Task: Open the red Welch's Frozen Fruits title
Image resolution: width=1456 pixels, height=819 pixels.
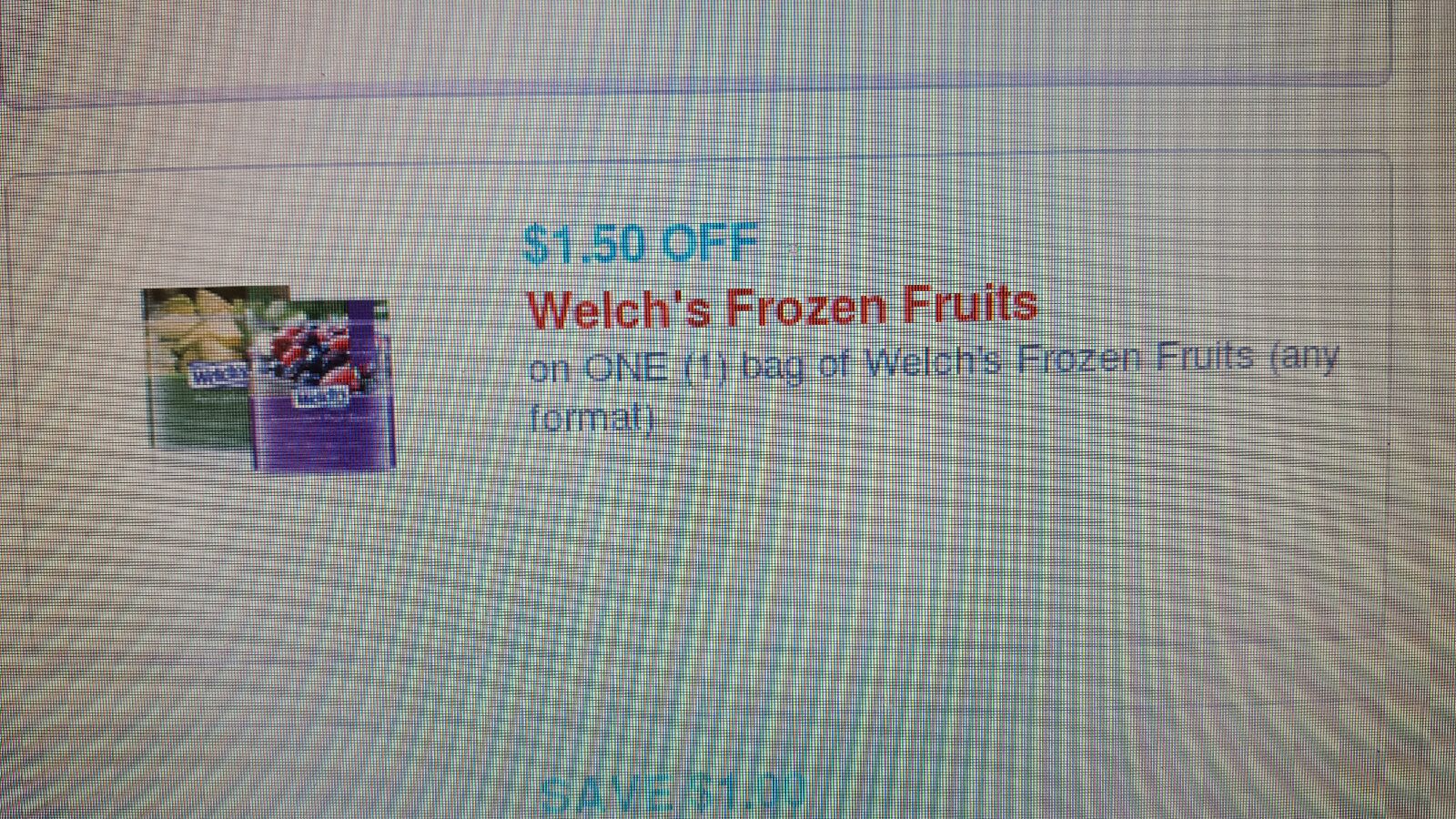Action: pos(782,305)
